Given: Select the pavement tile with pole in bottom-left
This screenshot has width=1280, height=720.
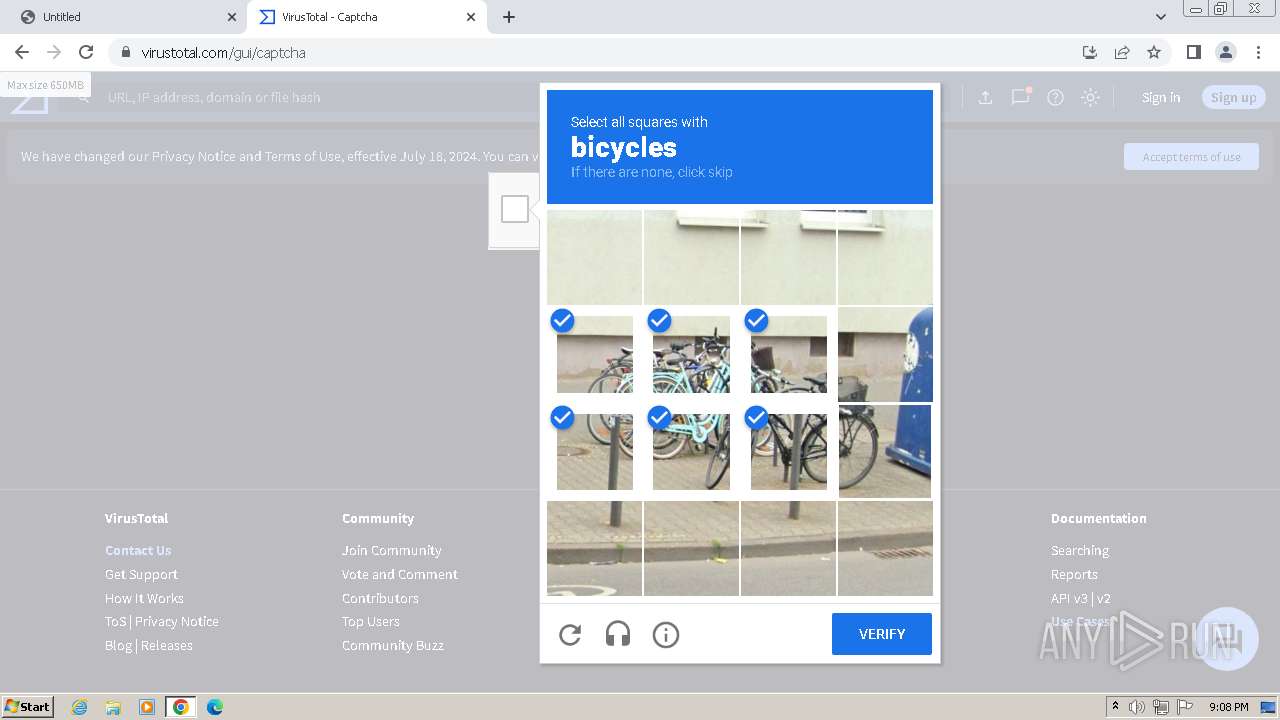Looking at the screenshot, I should (594, 548).
